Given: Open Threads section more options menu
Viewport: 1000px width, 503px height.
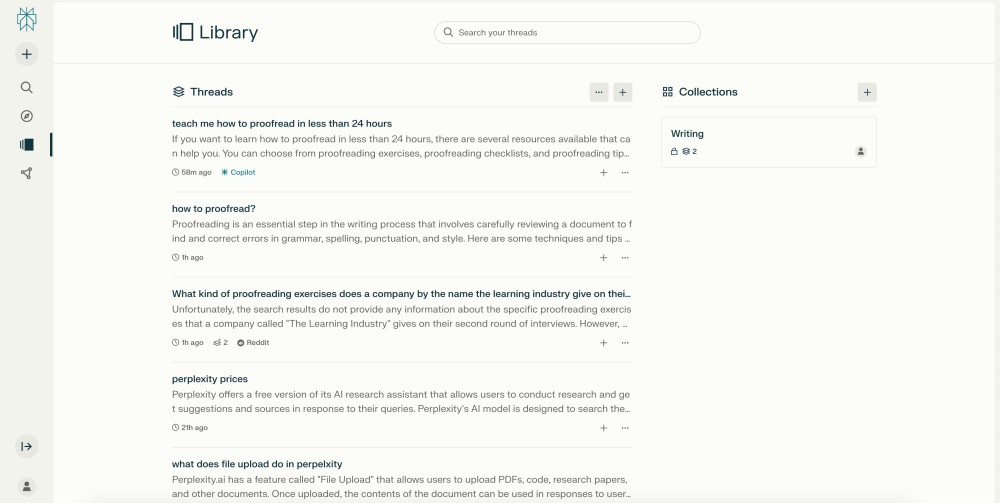Looking at the screenshot, I should (x=599, y=92).
